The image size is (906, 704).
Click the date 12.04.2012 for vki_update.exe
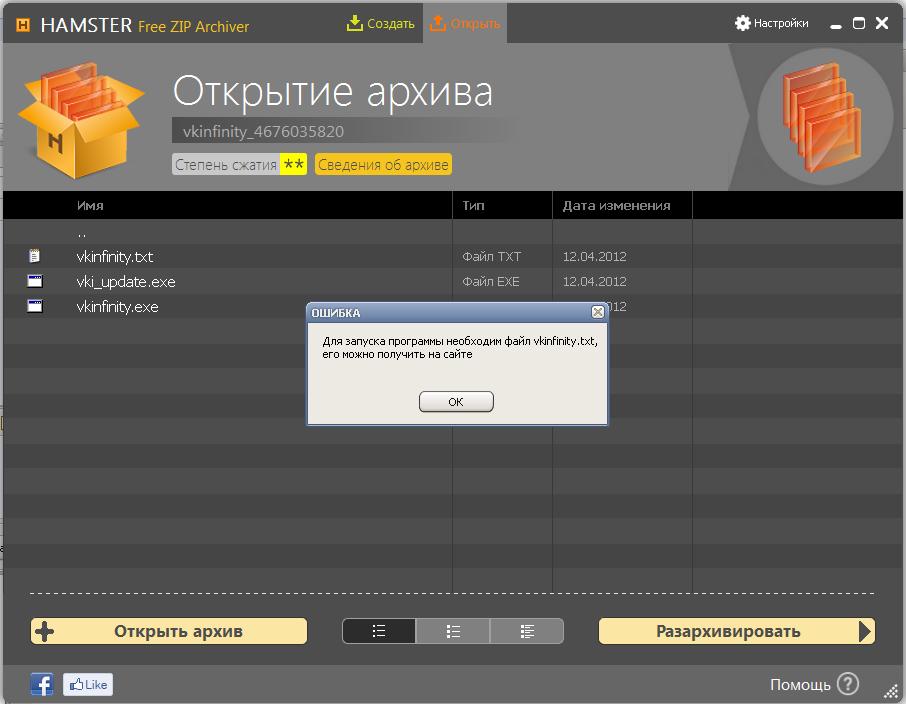tap(595, 281)
